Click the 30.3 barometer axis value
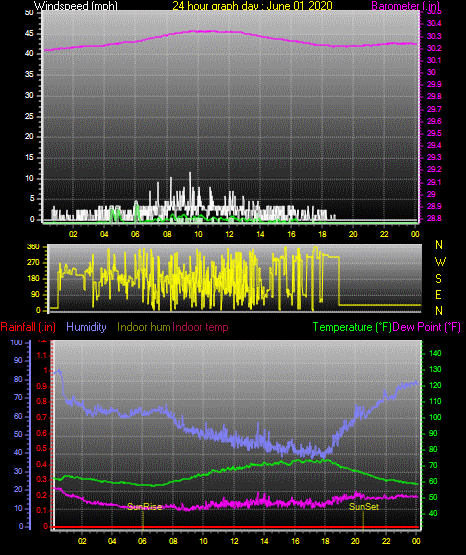 (434, 36)
